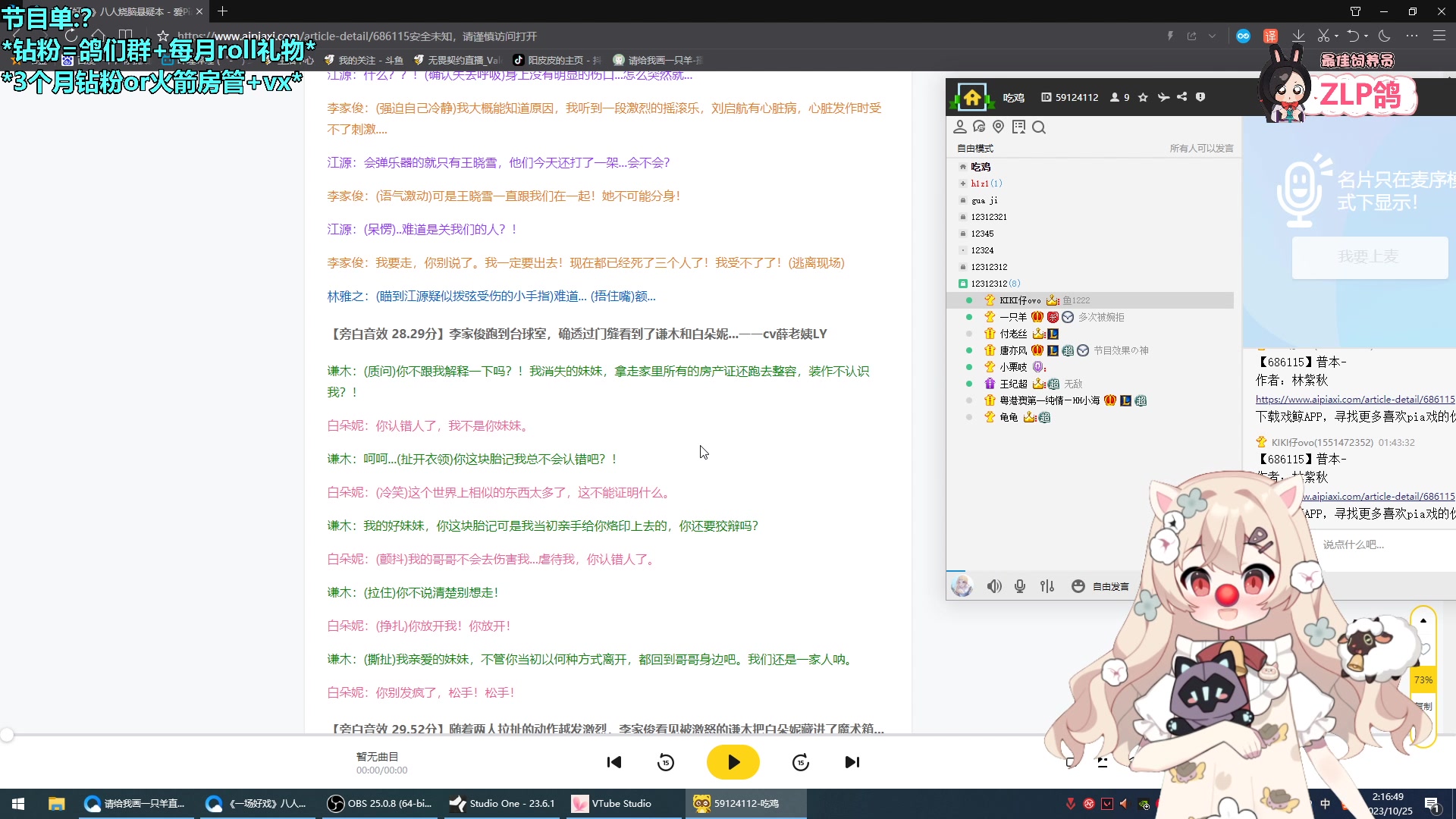Expand the hlzl (1) sub-channel
The width and height of the screenshot is (1456, 819).
pos(963,184)
